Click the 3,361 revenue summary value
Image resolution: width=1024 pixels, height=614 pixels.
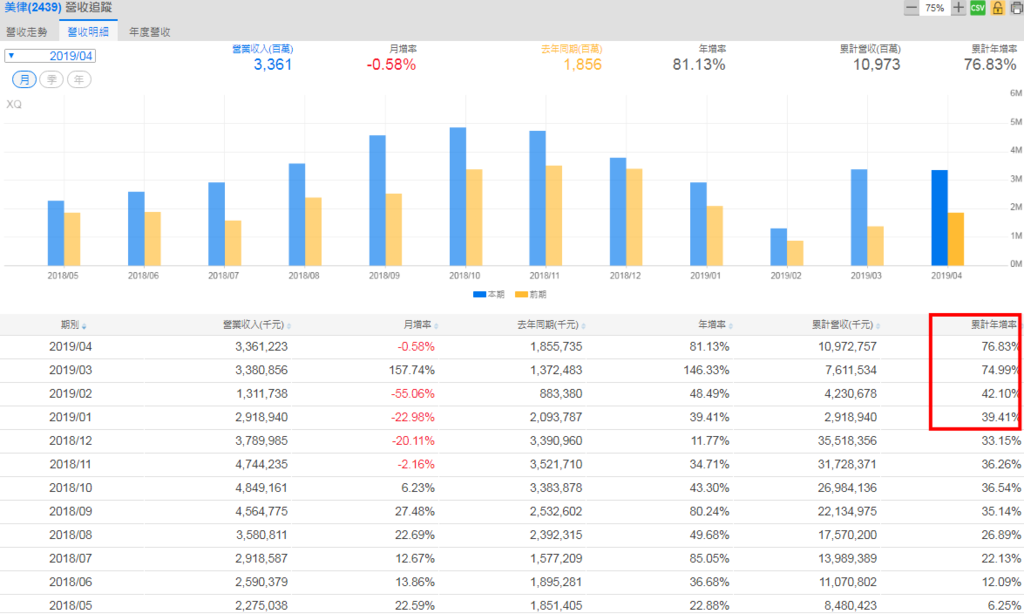[273, 65]
